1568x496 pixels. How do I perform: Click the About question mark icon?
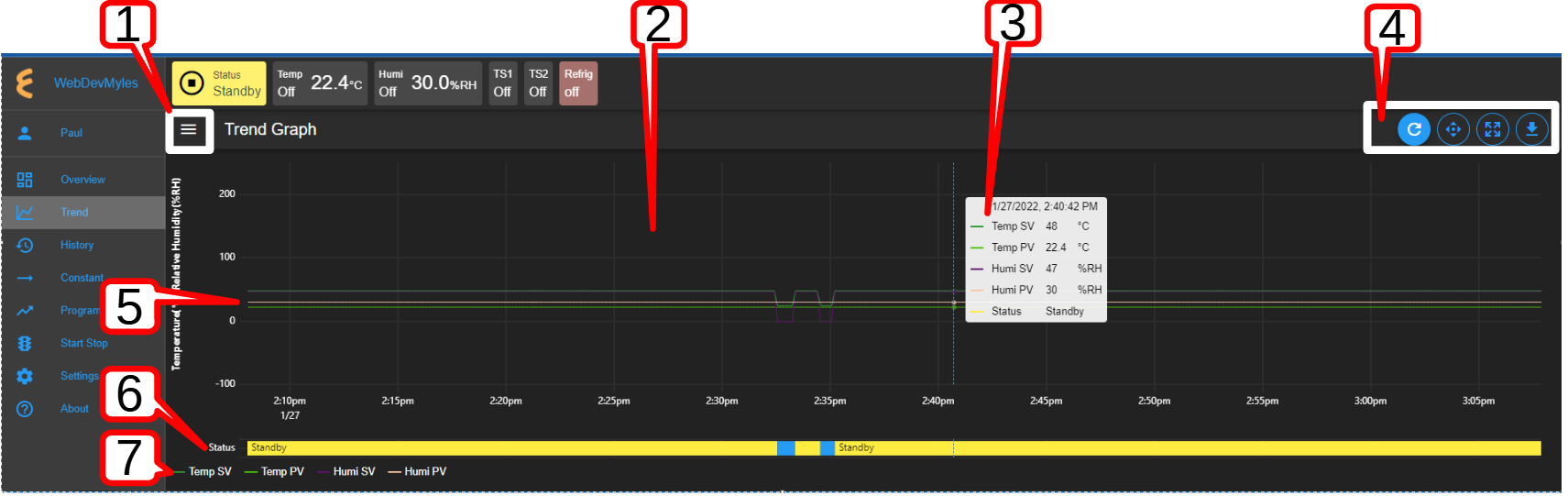(x=25, y=409)
